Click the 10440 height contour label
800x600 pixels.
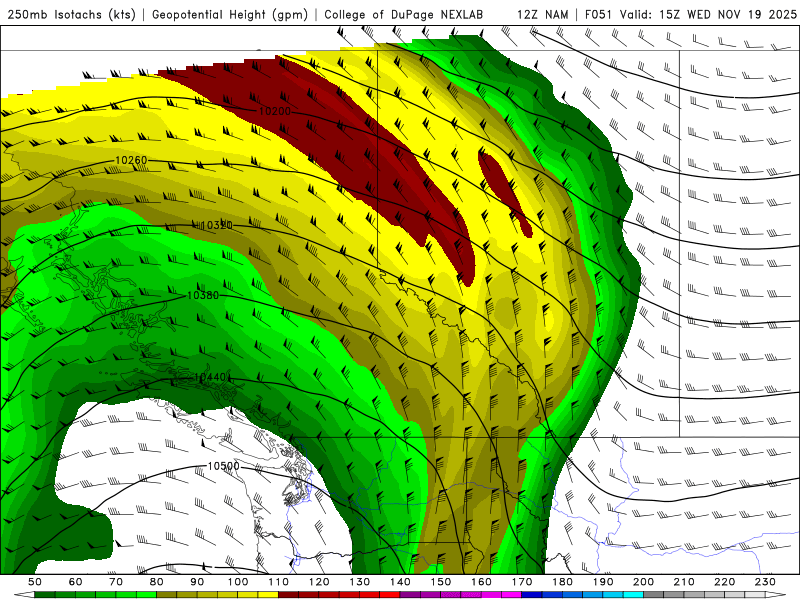(210, 377)
